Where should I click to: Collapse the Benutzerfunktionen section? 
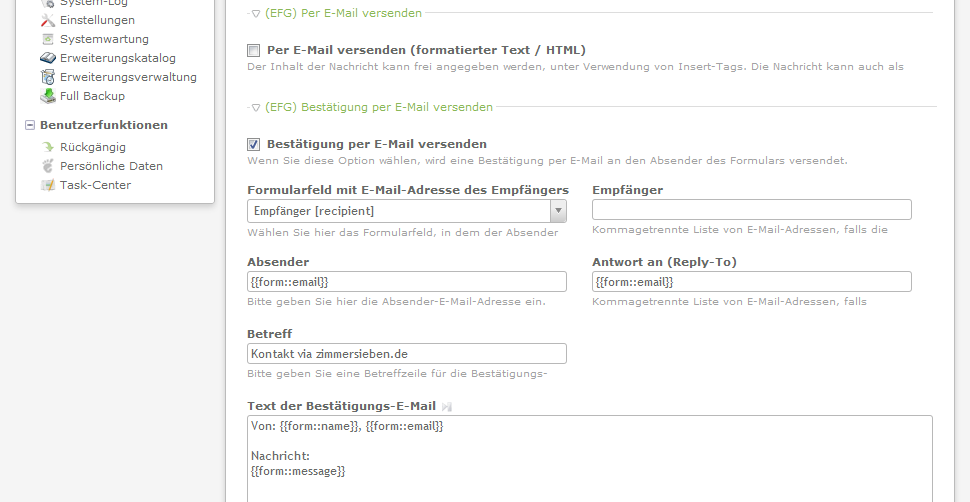coord(30,125)
